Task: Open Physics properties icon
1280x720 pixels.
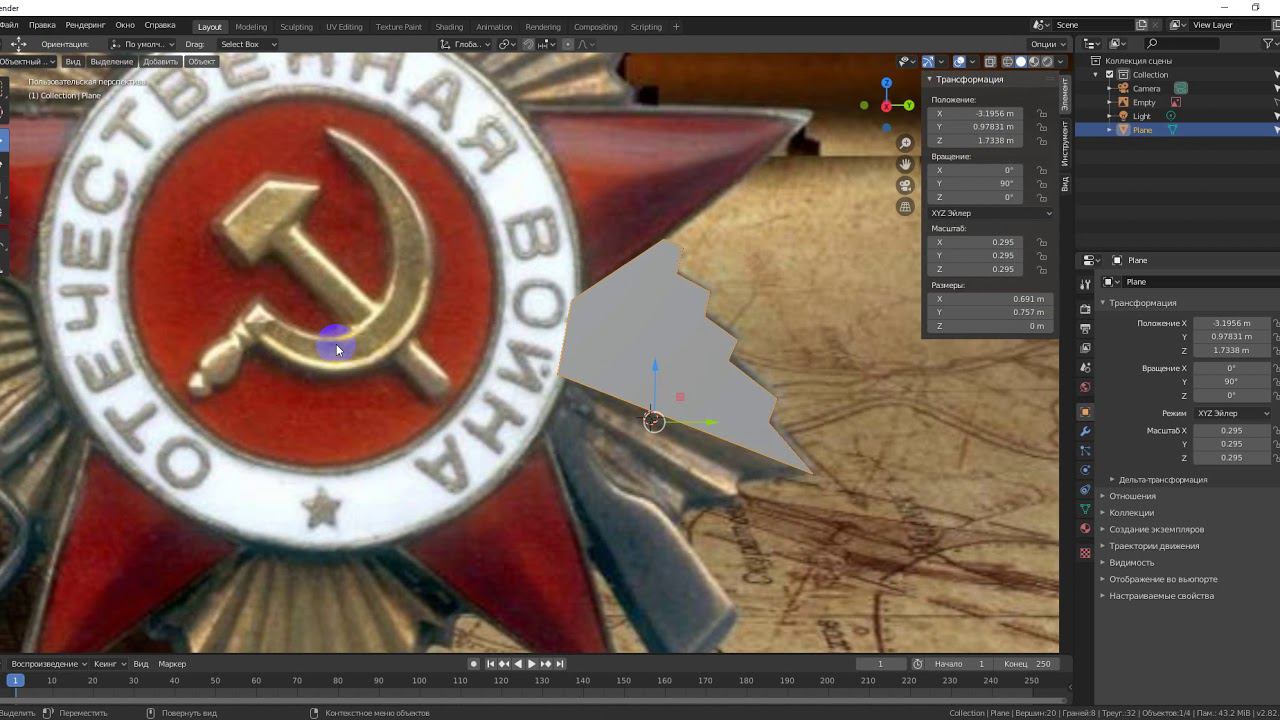Action: click(1085, 470)
